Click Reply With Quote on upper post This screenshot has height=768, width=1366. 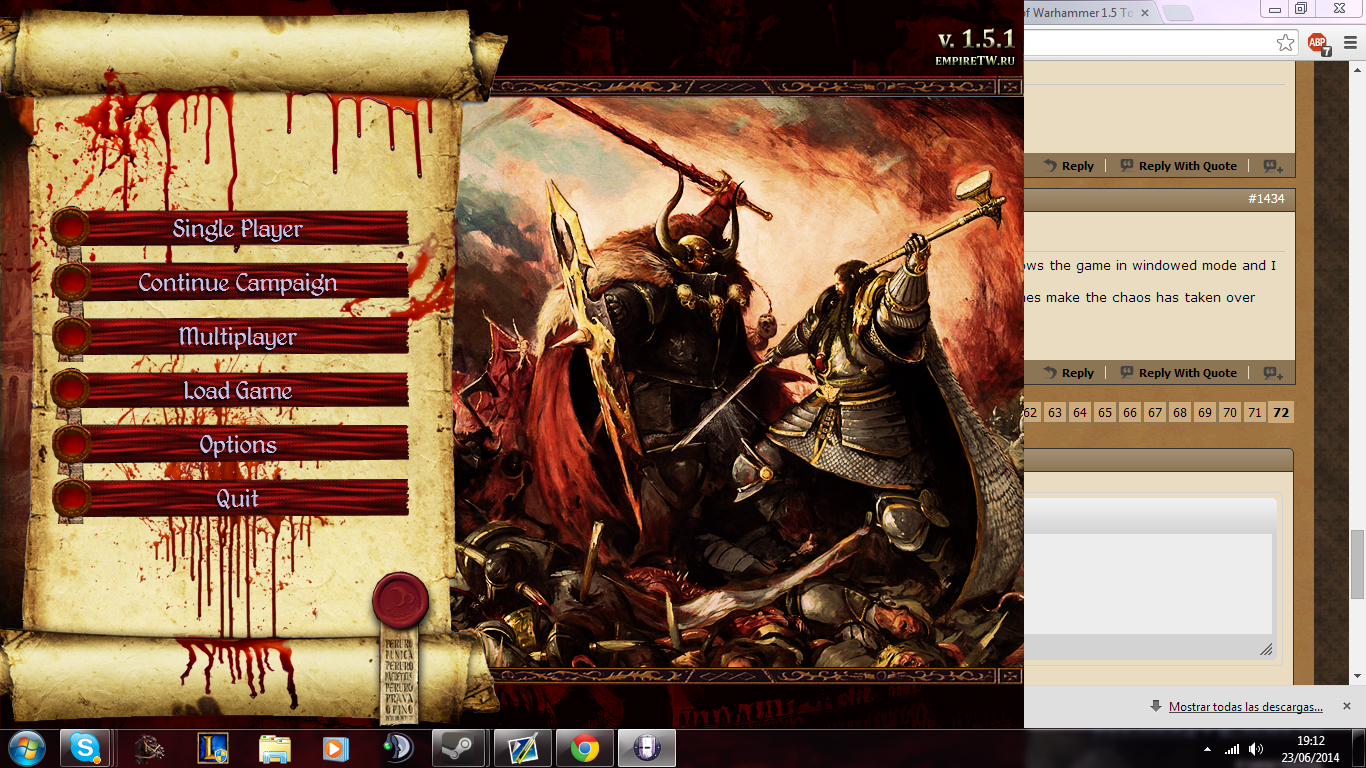click(1178, 166)
